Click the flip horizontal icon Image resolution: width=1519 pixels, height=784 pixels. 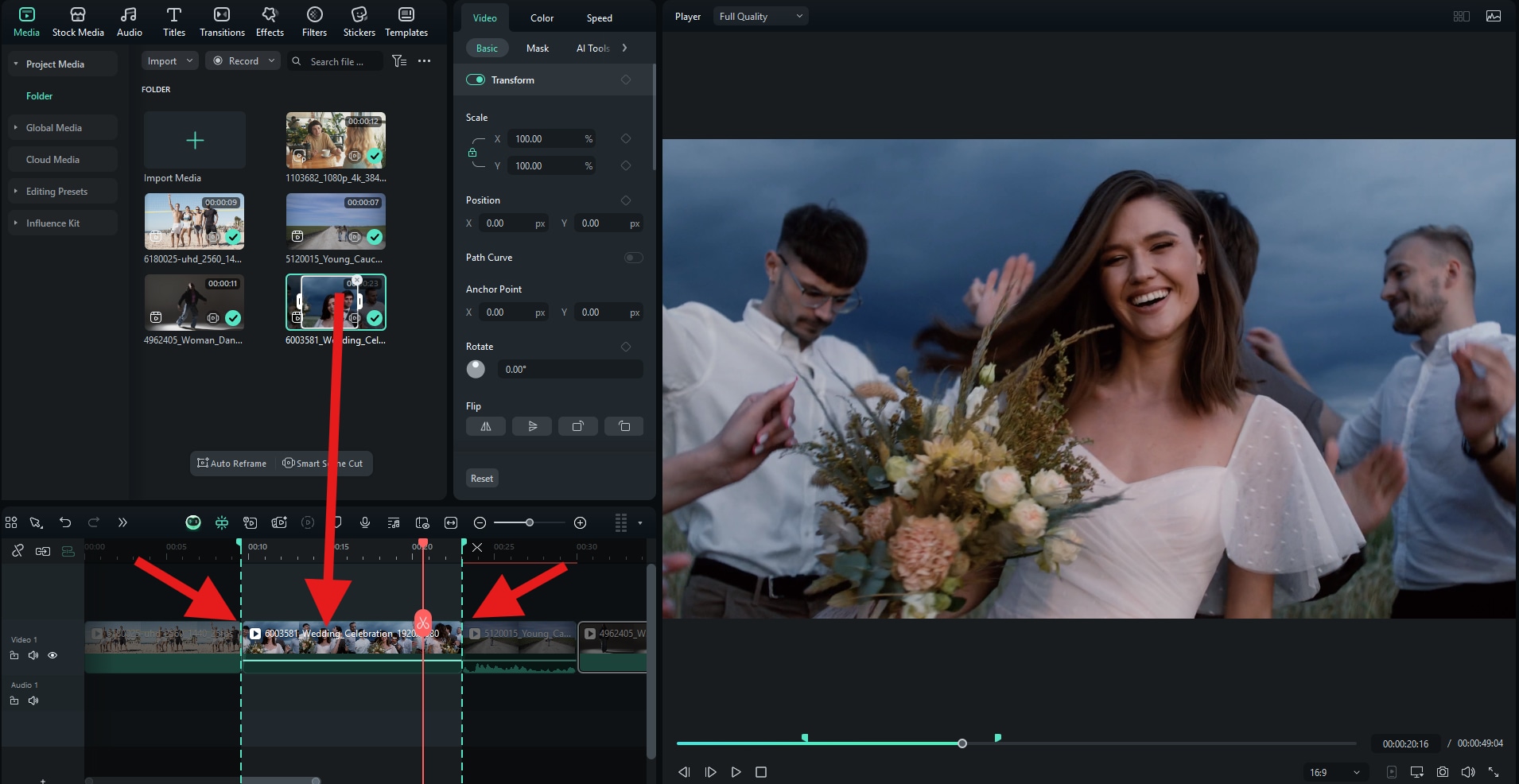(486, 427)
